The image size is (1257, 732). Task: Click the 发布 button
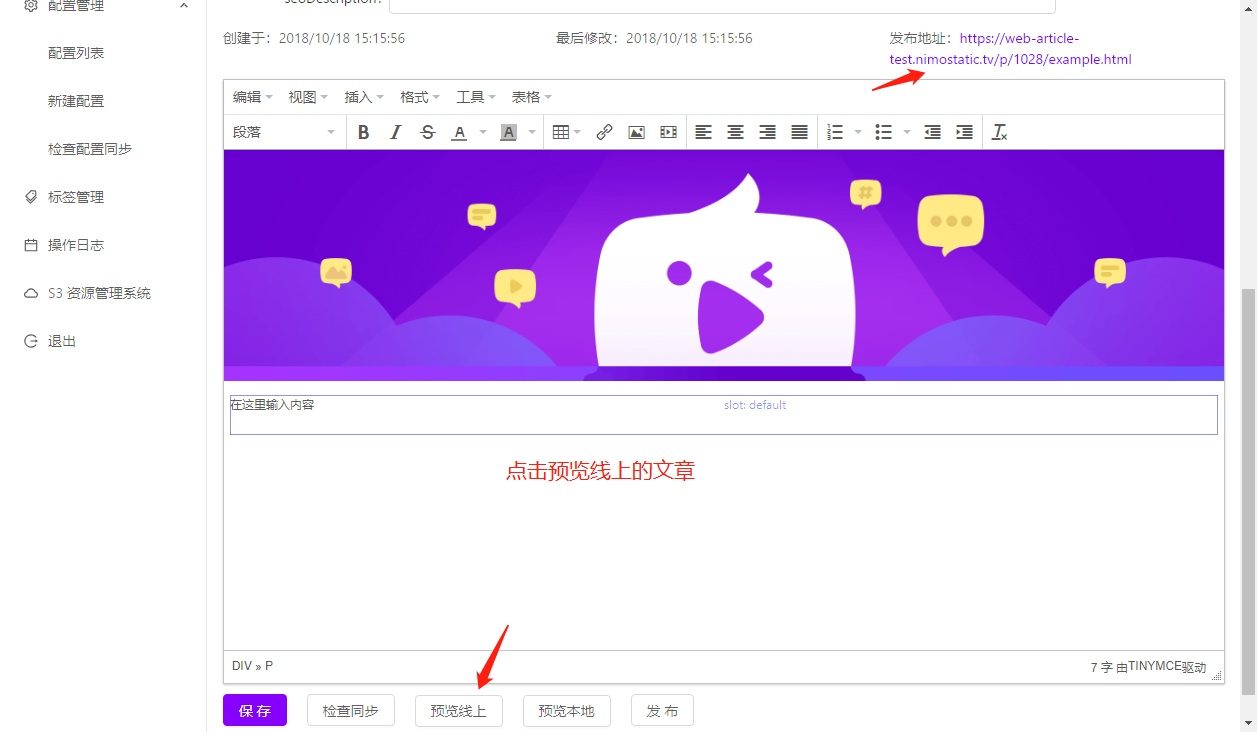[662, 710]
